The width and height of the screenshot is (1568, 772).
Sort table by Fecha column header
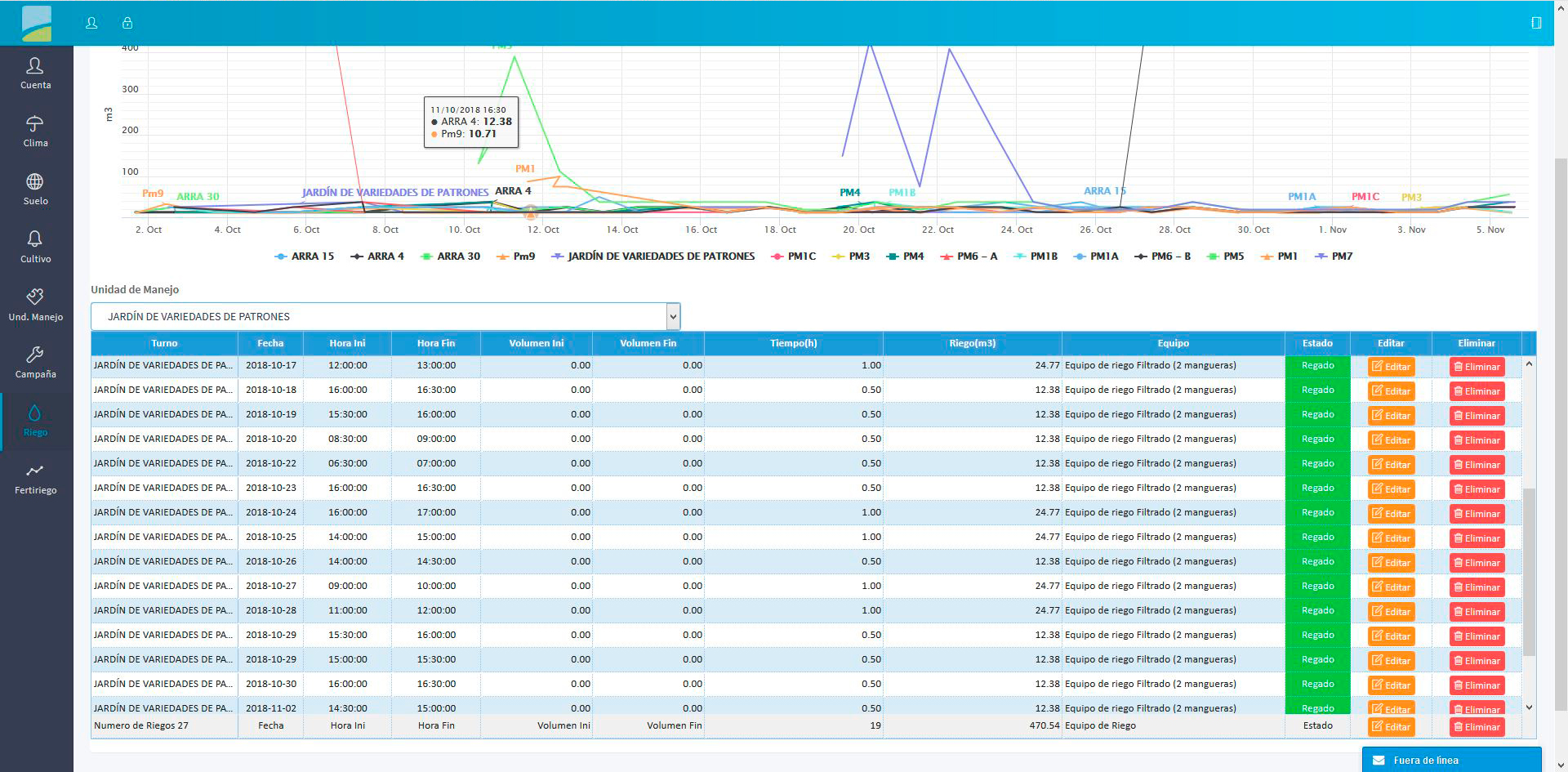270,343
